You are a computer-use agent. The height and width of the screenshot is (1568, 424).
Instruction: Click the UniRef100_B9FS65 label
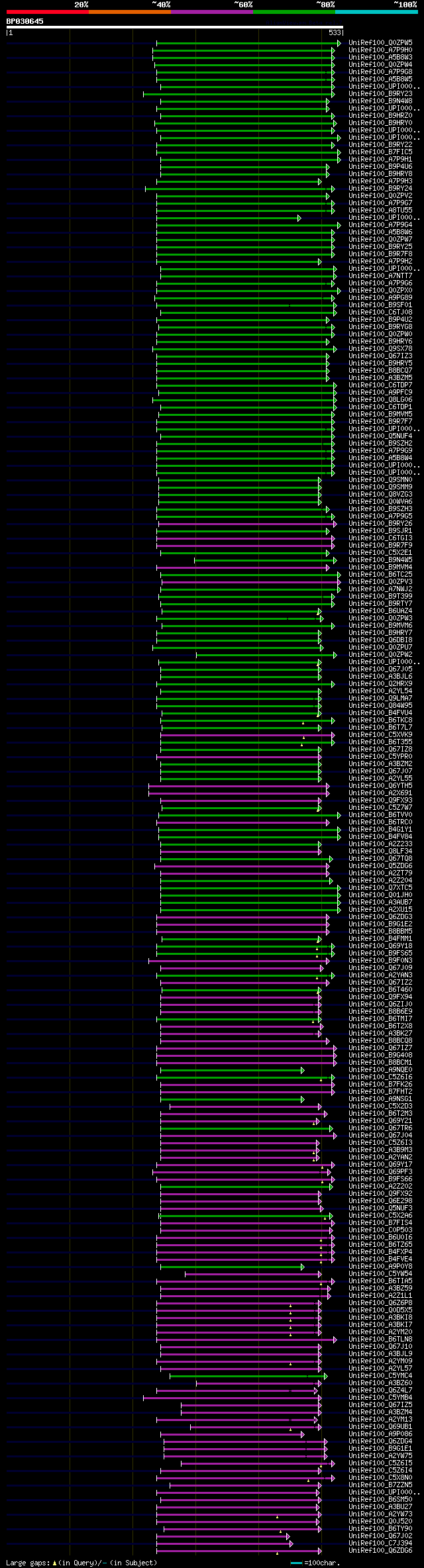click(x=380, y=954)
